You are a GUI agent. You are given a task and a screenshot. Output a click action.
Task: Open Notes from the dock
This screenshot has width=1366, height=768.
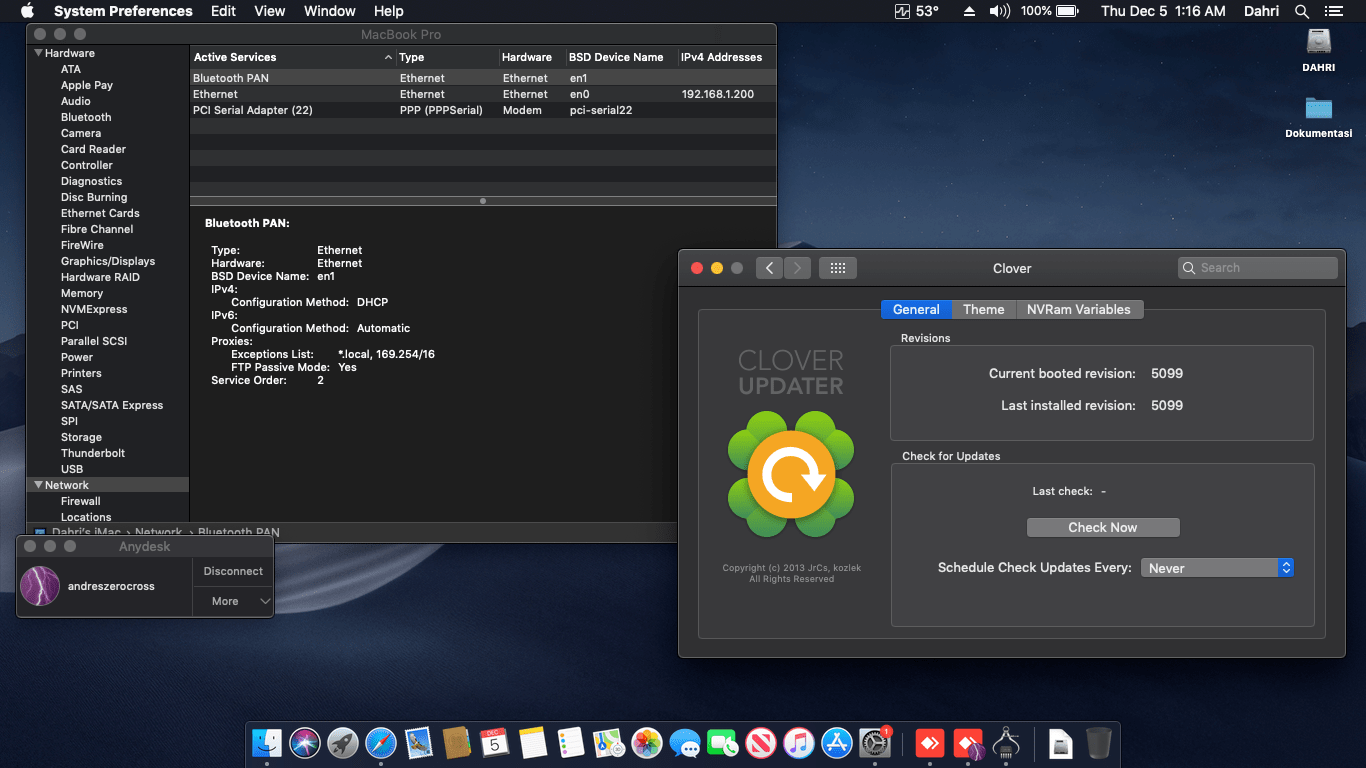(533, 743)
